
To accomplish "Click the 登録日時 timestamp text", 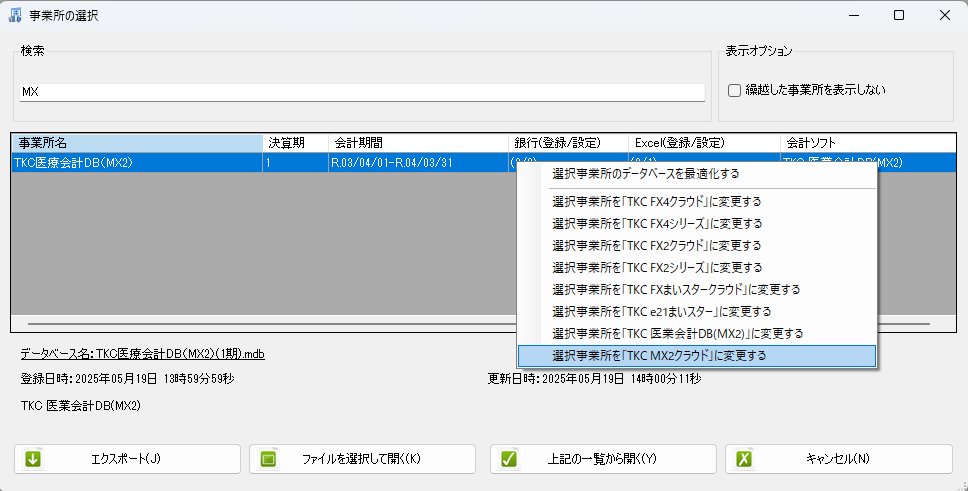I will pos(127,379).
